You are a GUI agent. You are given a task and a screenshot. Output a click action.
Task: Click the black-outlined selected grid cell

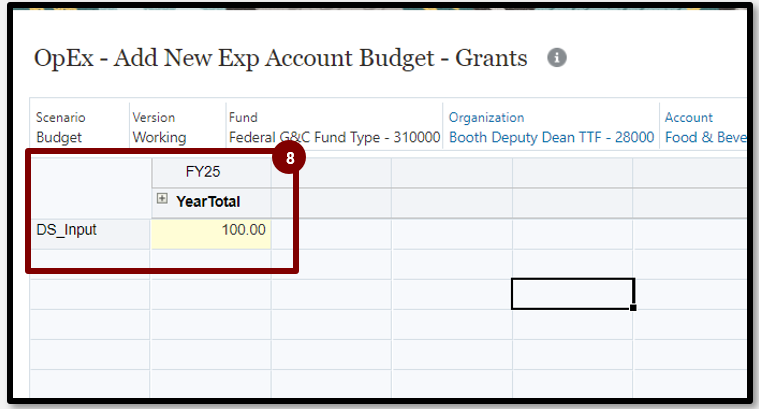click(572, 293)
